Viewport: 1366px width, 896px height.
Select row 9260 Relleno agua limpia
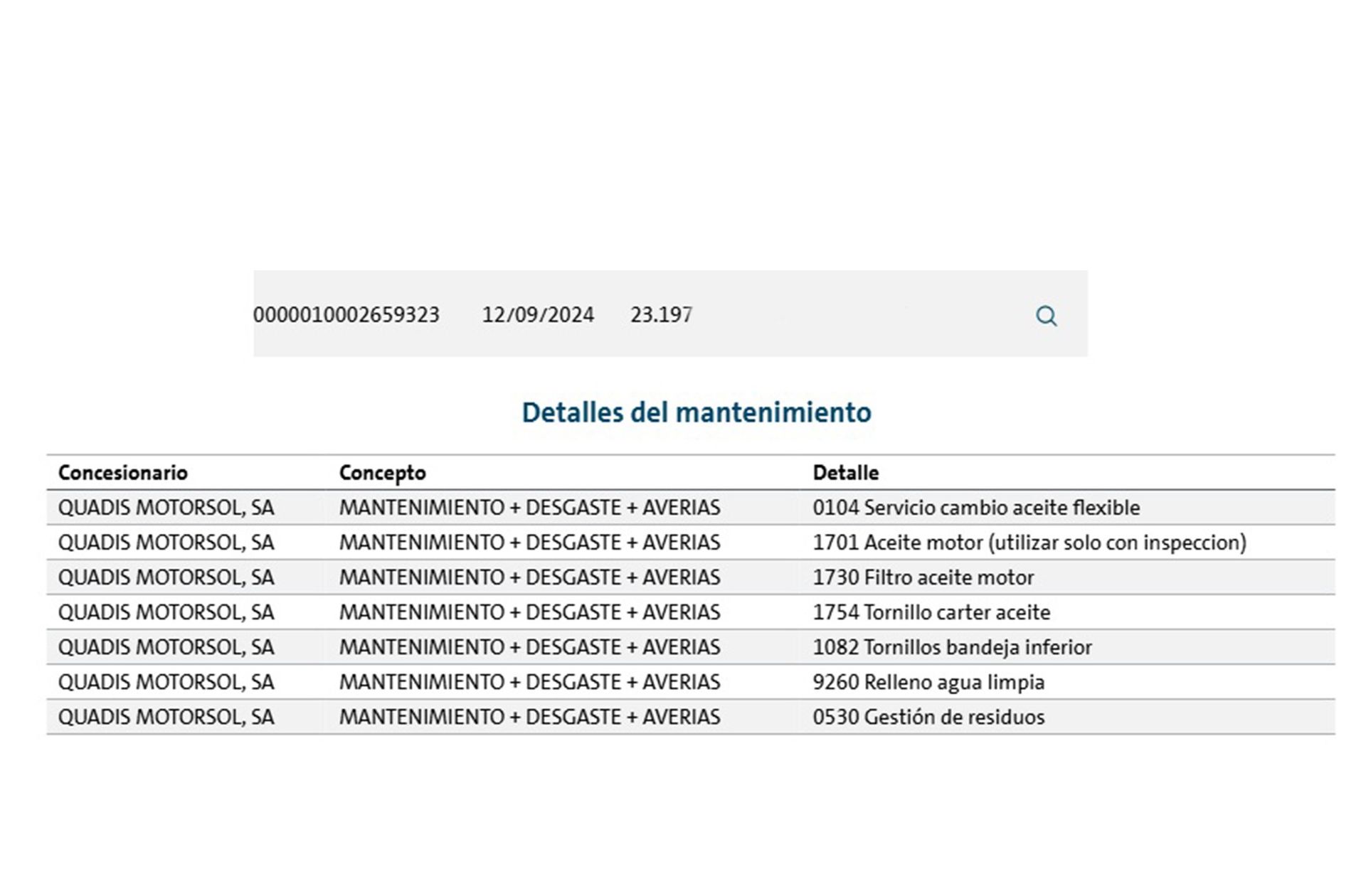click(691, 682)
